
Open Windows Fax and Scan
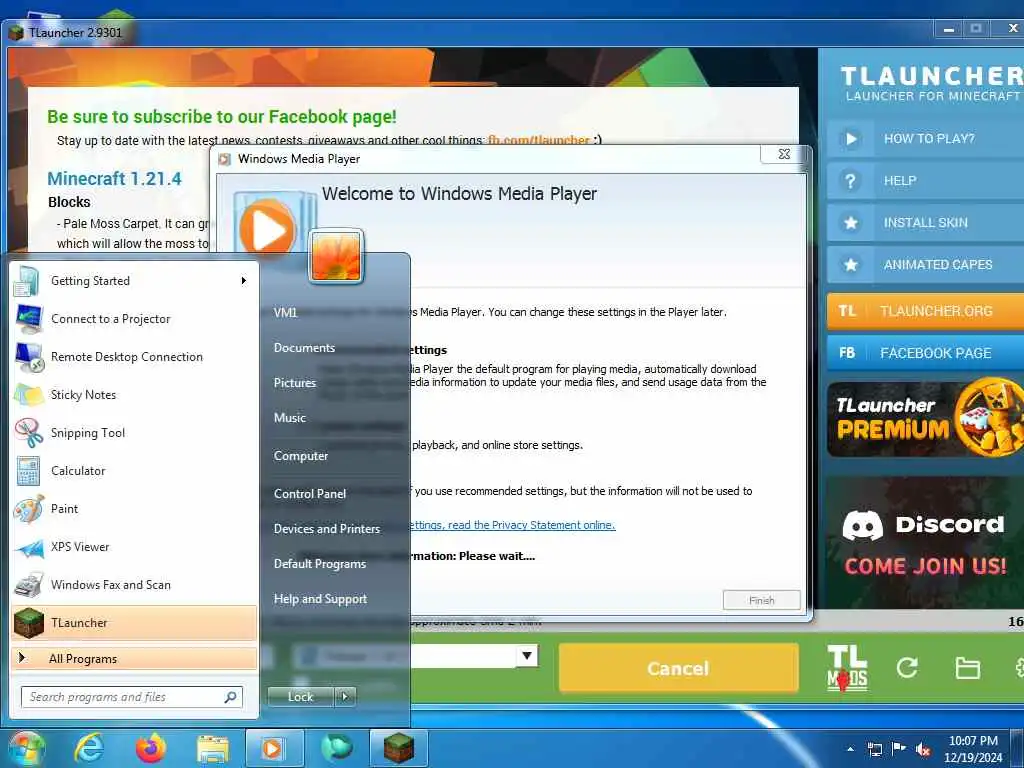coord(134,584)
